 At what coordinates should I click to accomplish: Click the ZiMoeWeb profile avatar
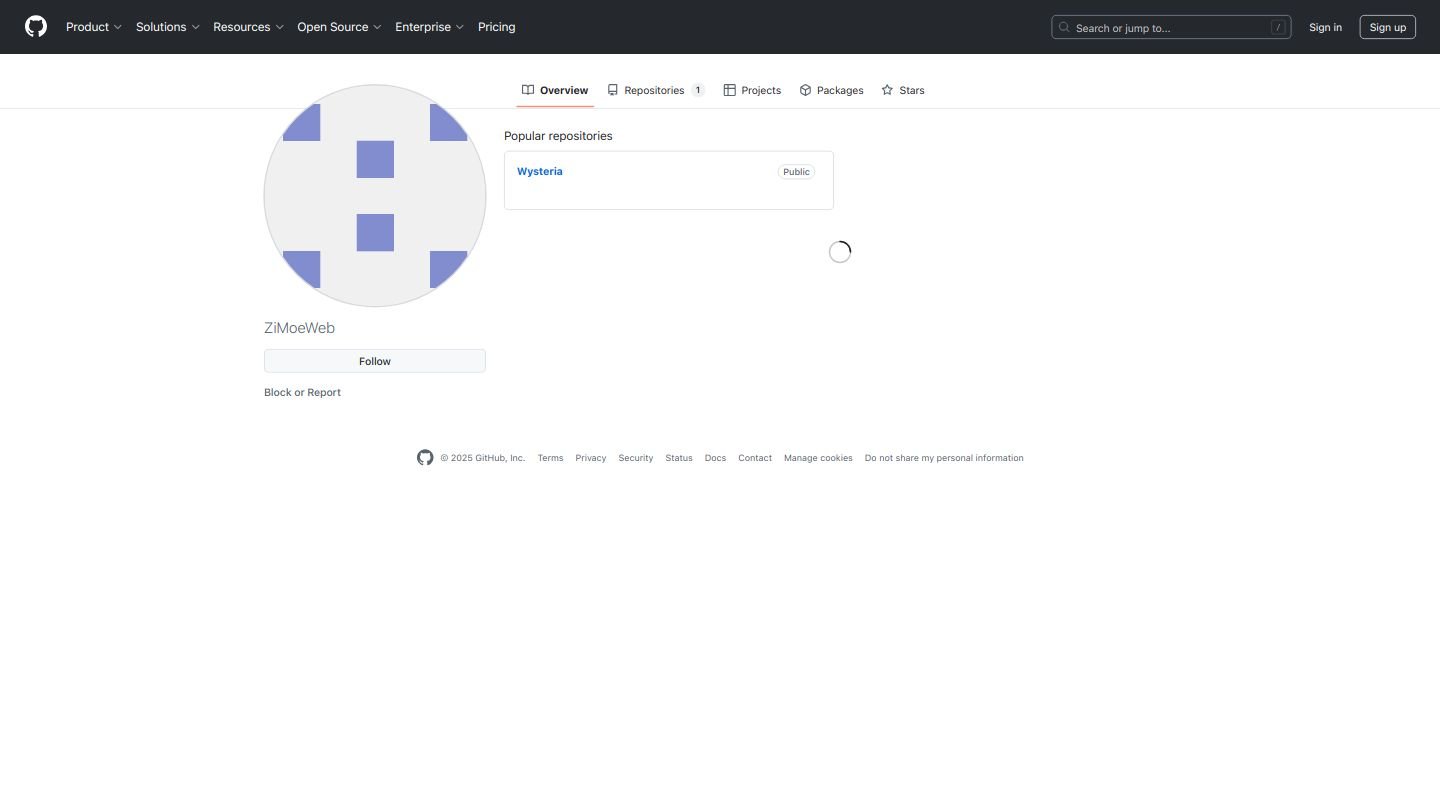coord(375,195)
